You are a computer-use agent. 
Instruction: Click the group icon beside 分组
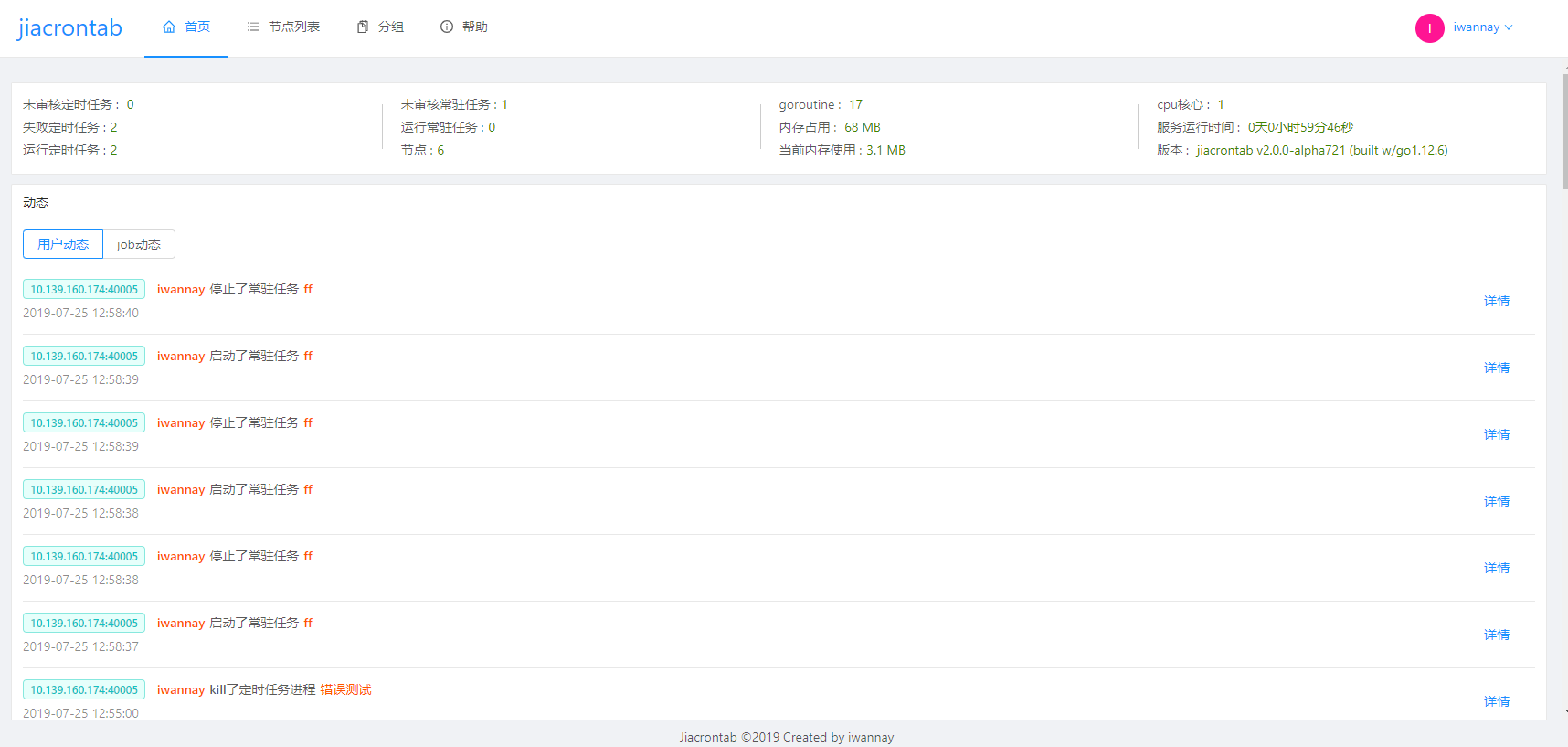tap(363, 27)
